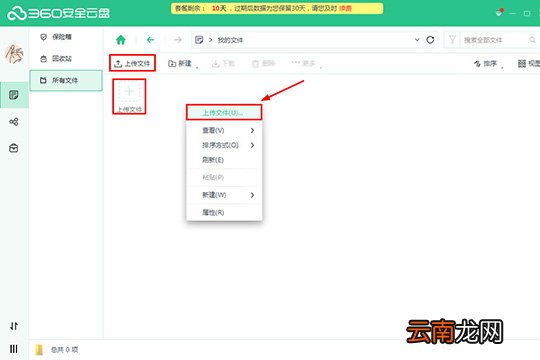Click the plus upload file tile
Viewport: 540px width, 360px height.
(129, 96)
